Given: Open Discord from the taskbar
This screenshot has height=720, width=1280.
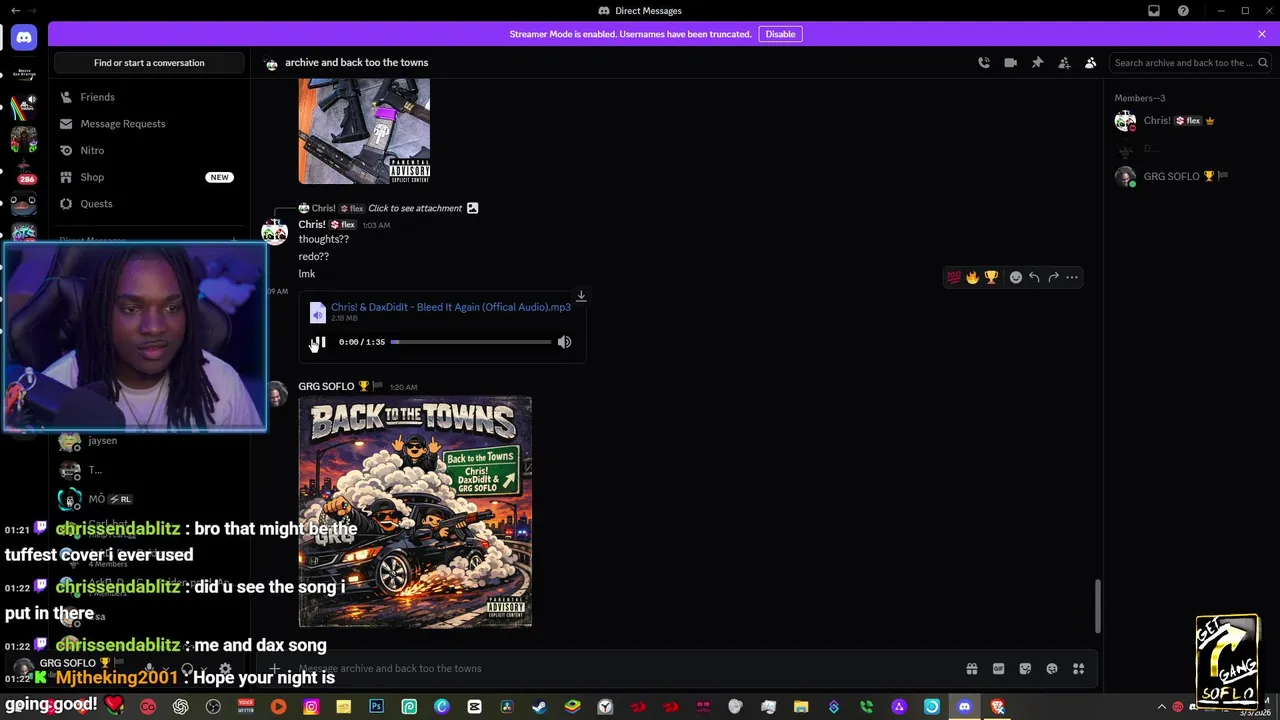Looking at the screenshot, I should point(964,707).
